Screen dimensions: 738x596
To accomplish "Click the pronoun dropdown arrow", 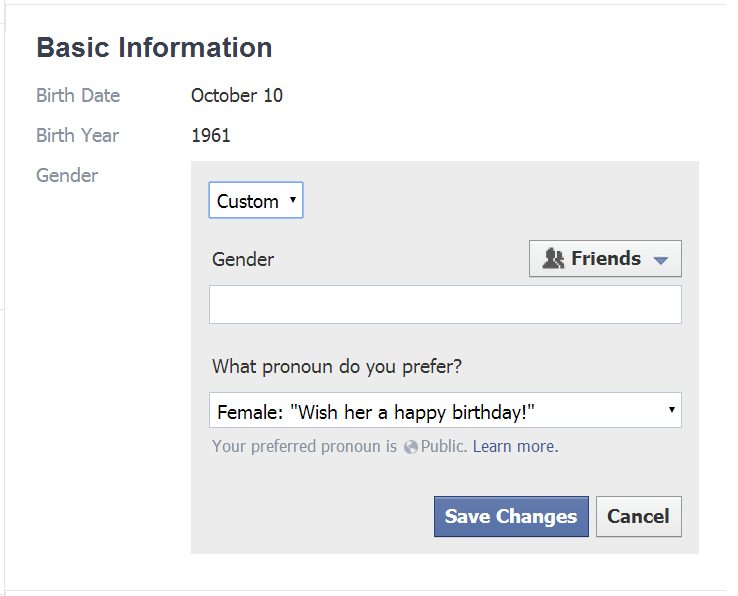I will [672, 410].
